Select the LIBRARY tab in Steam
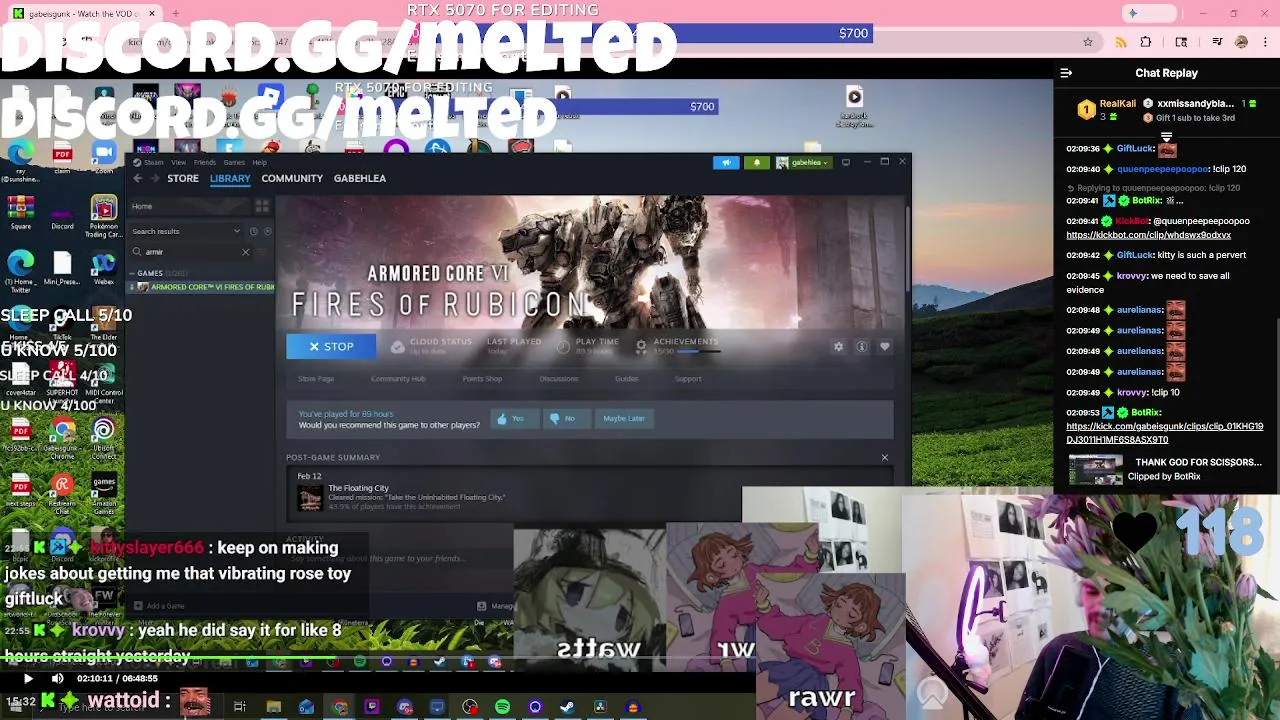 [230, 178]
